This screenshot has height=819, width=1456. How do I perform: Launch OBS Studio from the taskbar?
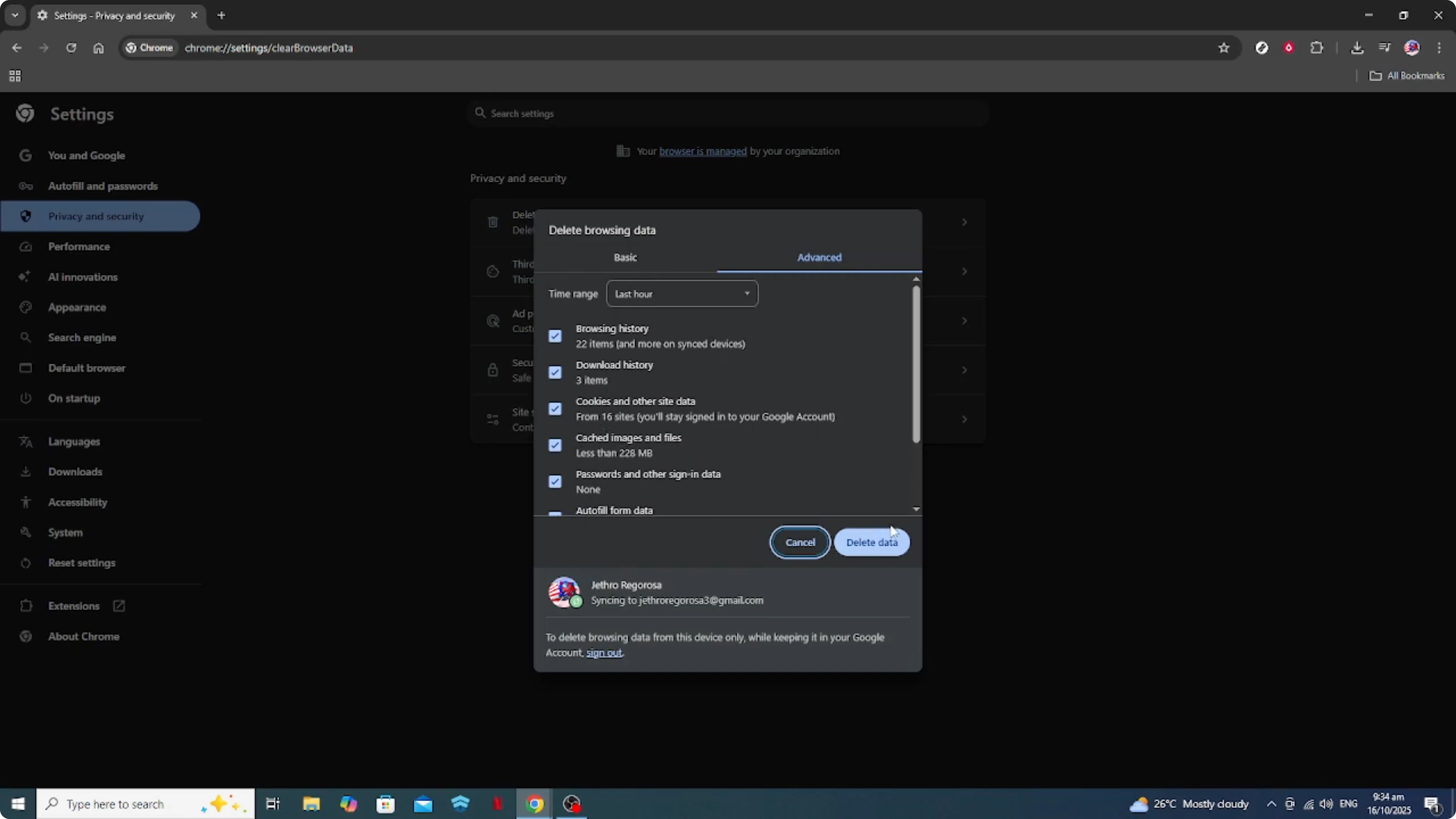(x=571, y=804)
